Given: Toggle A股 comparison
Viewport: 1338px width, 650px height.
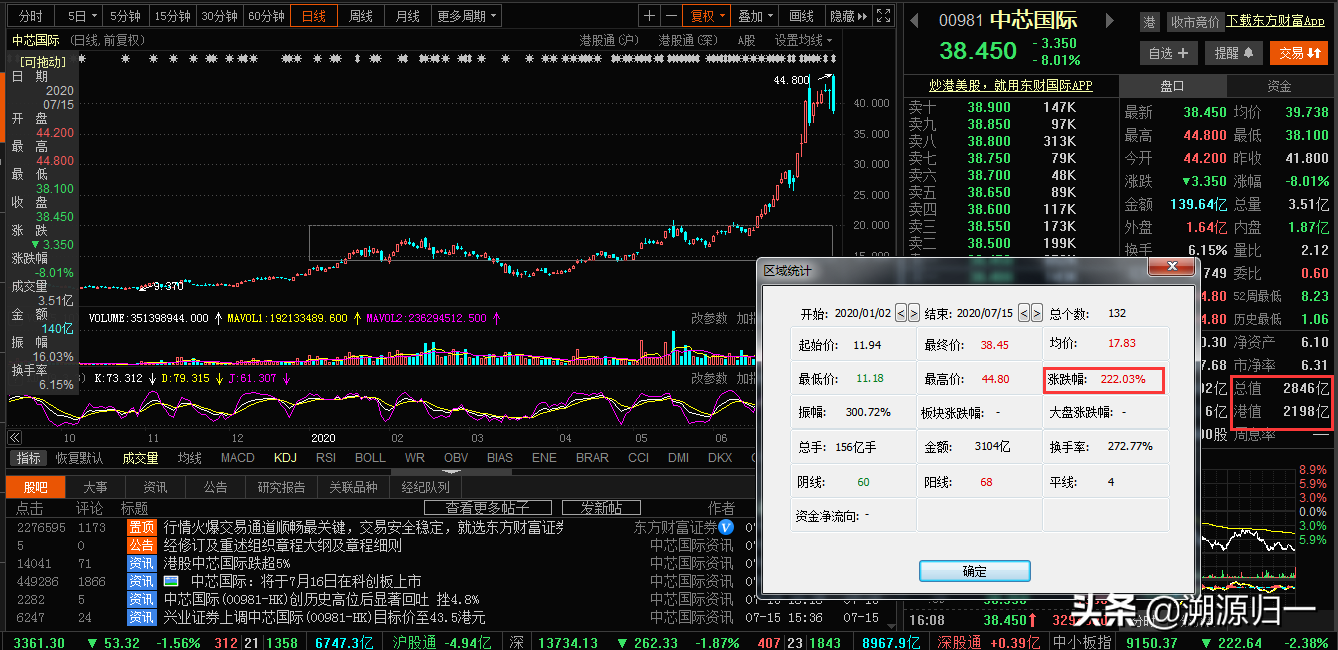Looking at the screenshot, I should [746, 40].
